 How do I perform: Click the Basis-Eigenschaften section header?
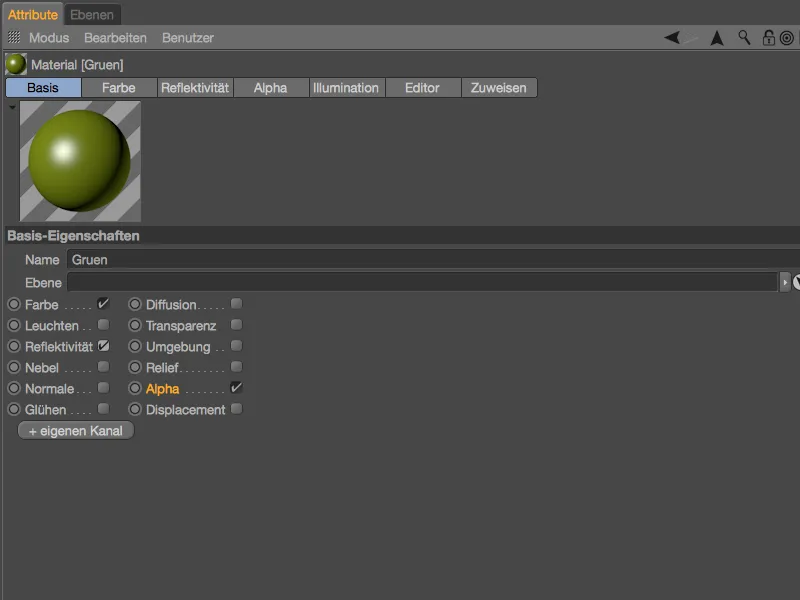(x=402, y=236)
